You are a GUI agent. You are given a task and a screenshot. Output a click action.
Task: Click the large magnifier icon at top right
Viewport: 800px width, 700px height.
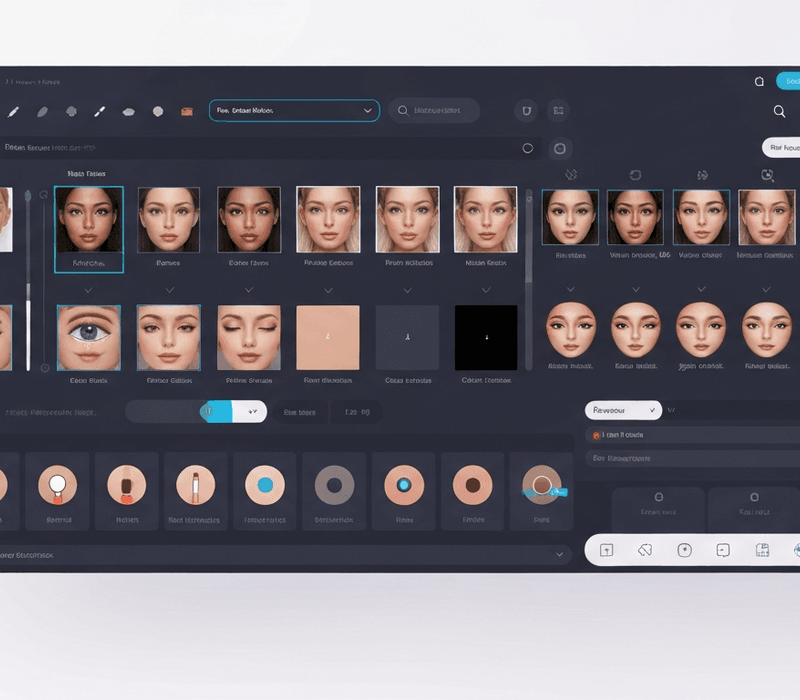point(779,111)
